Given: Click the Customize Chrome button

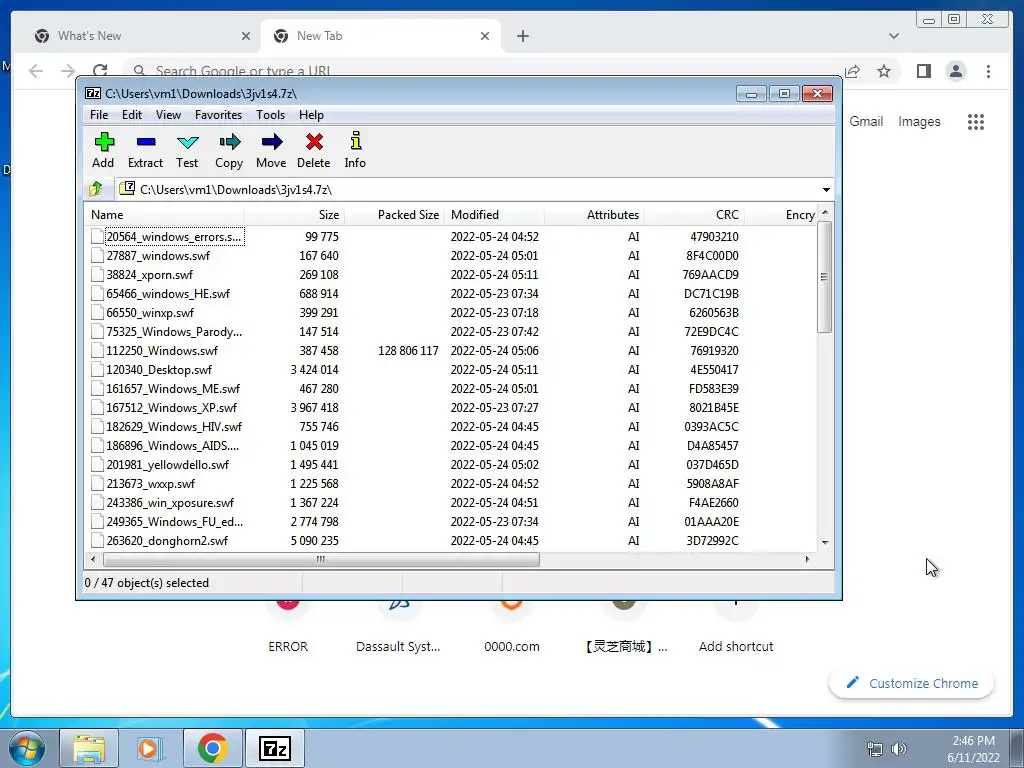Looking at the screenshot, I should coord(912,683).
